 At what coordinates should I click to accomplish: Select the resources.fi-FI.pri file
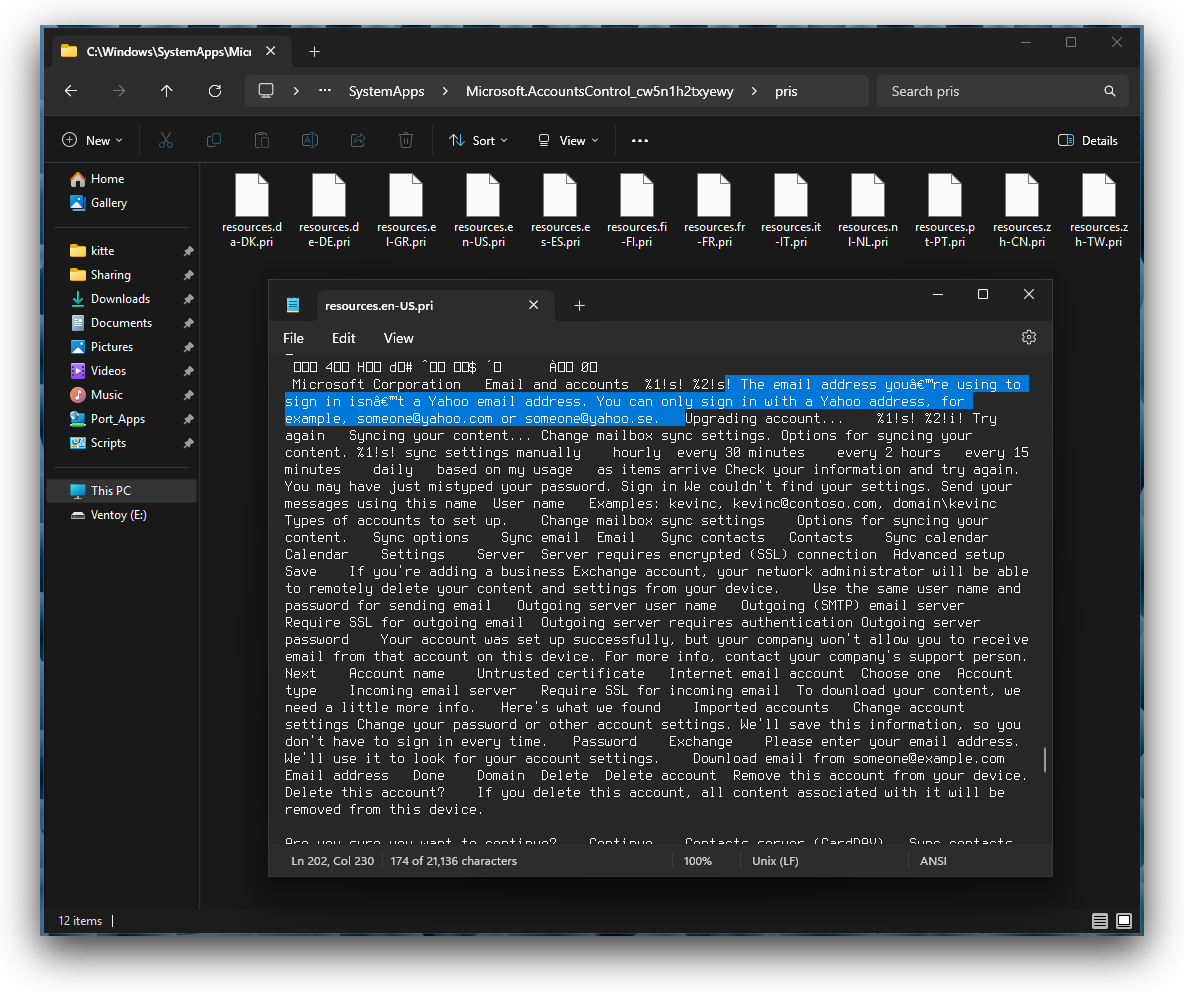(x=637, y=210)
